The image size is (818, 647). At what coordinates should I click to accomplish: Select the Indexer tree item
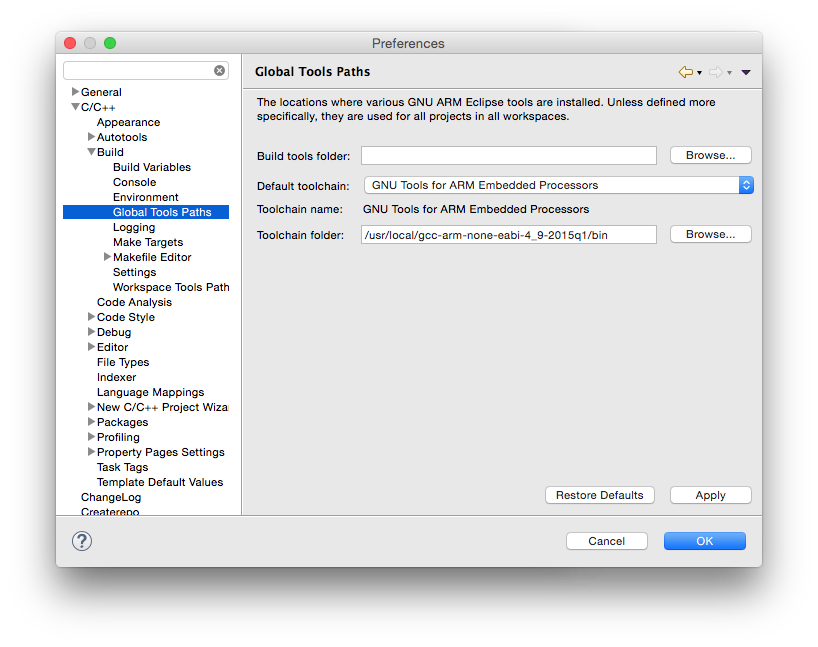116,376
